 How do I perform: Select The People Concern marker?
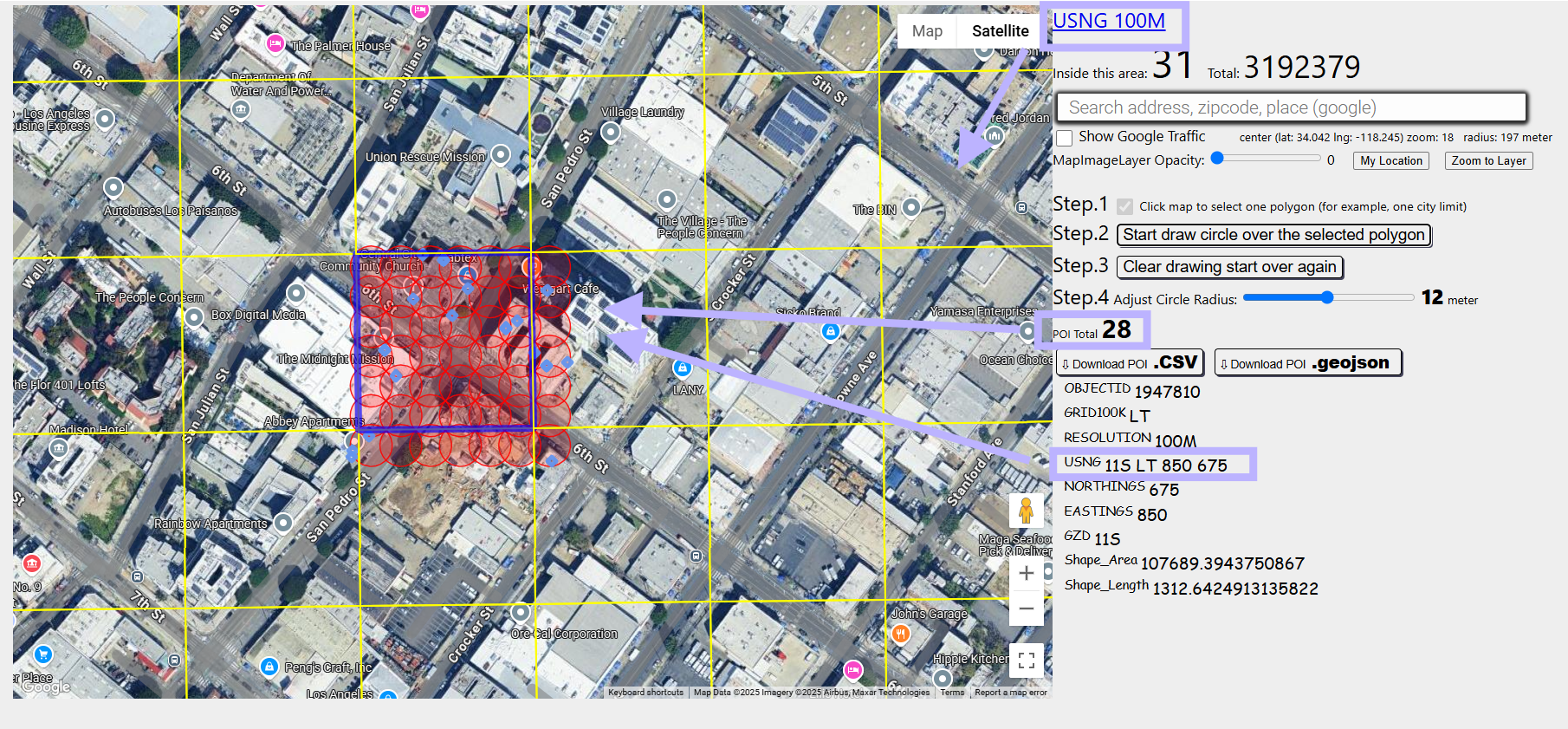194,317
